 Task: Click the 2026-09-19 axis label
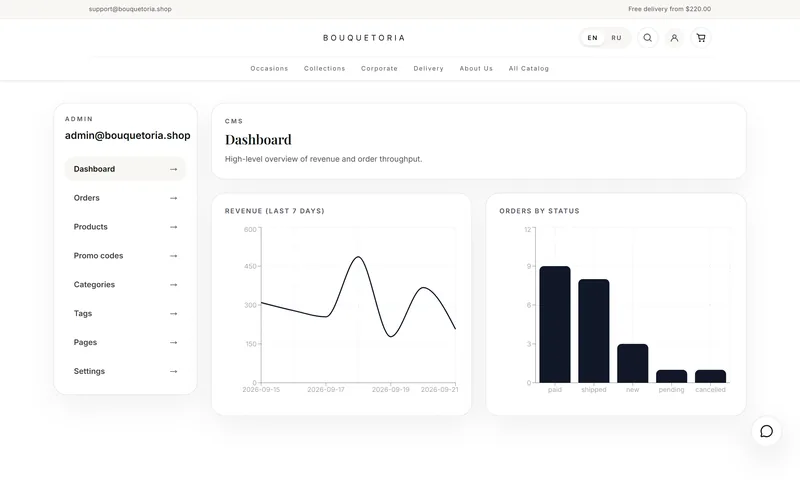[x=391, y=390]
